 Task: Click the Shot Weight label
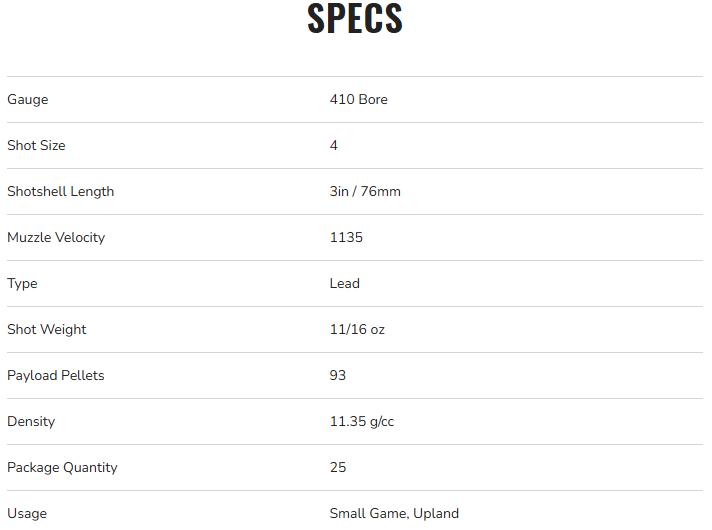(x=47, y=330)
